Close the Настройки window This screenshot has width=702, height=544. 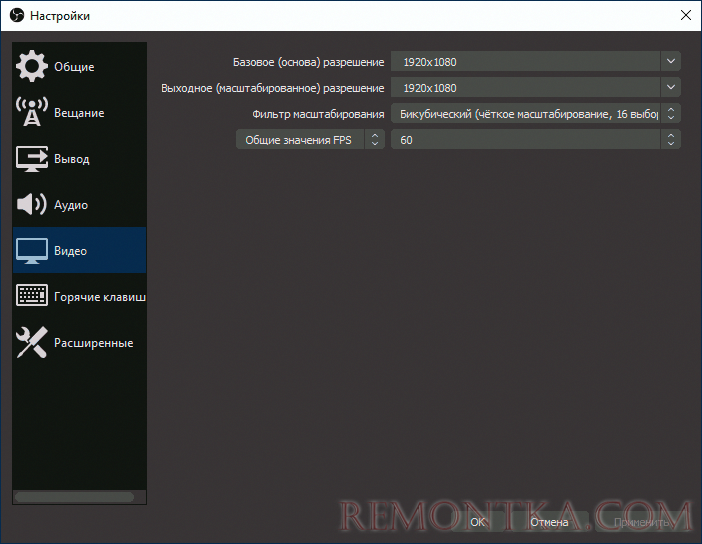pos(685,15)
